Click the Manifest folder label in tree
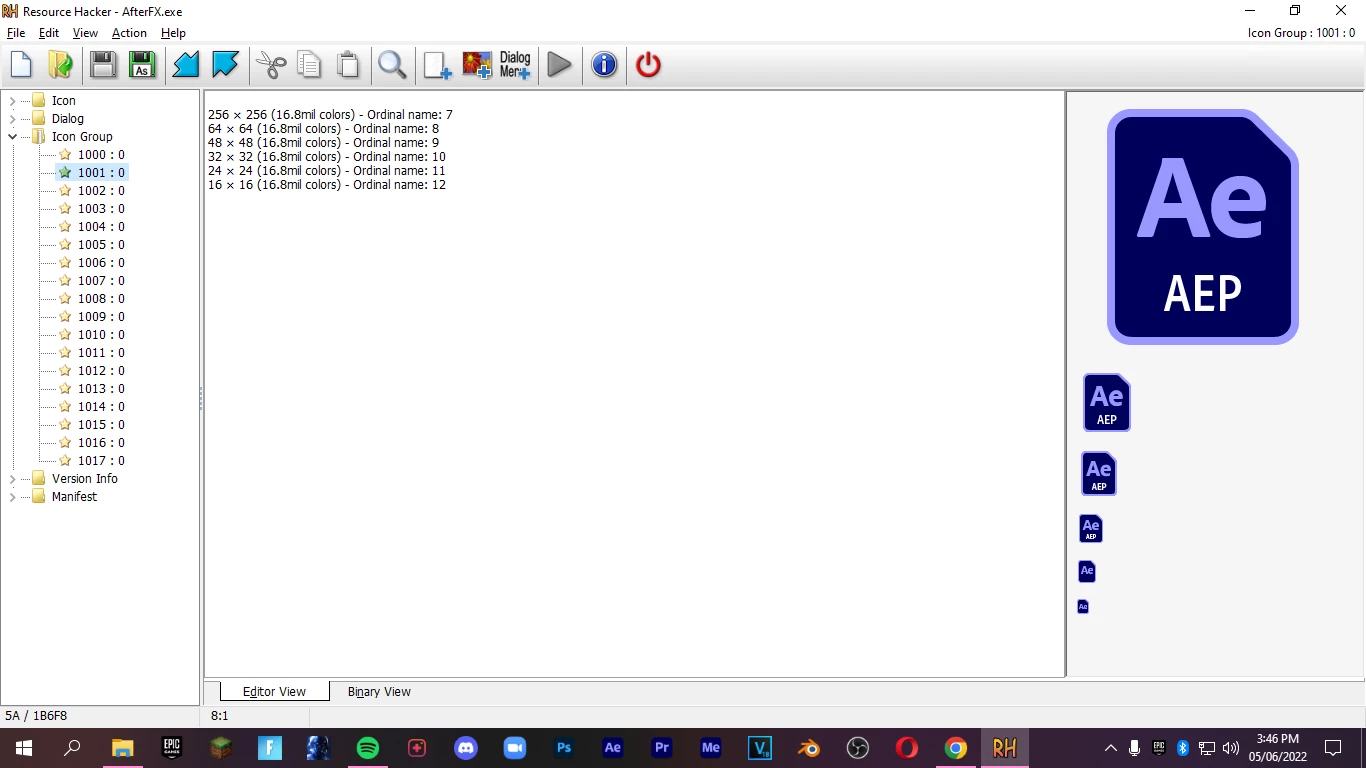The height and width of the screenshot is (768, 1366). click(74, 497)
